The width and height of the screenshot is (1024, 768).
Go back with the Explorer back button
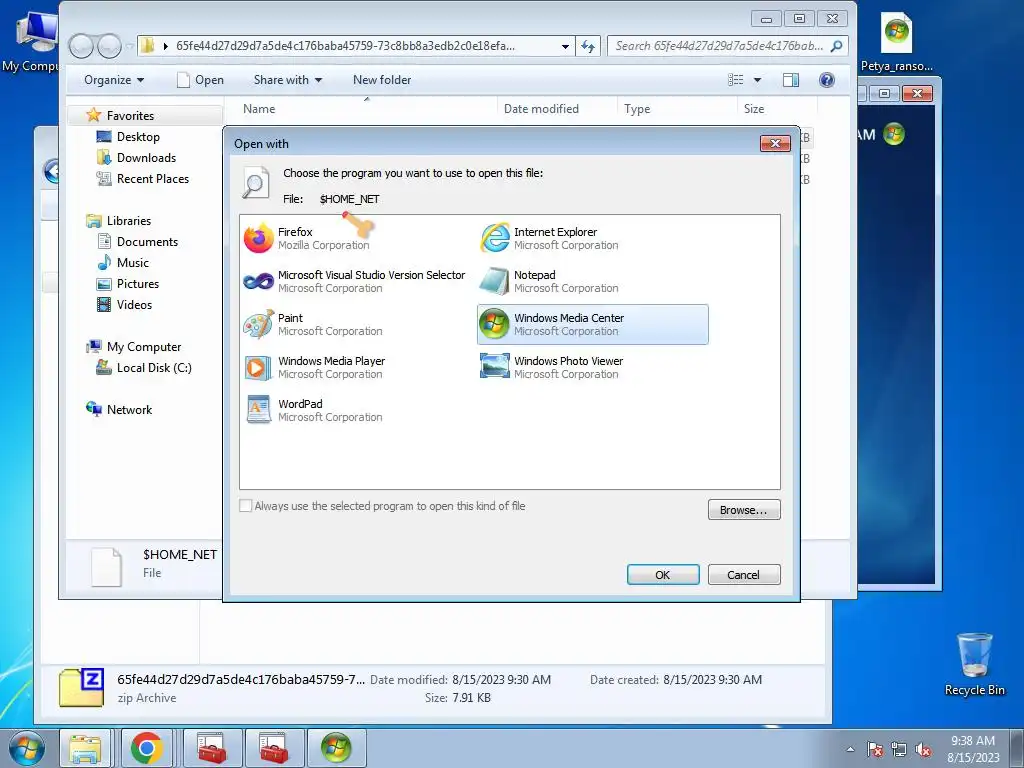81,46
